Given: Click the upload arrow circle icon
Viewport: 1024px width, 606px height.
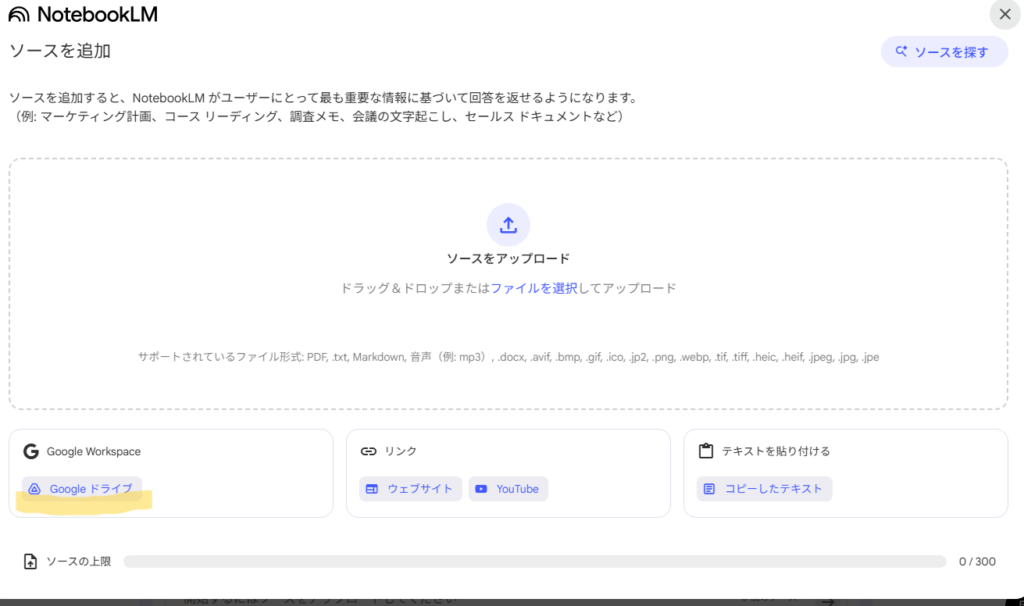Looking at the screenshot, I should click(508, 225).
